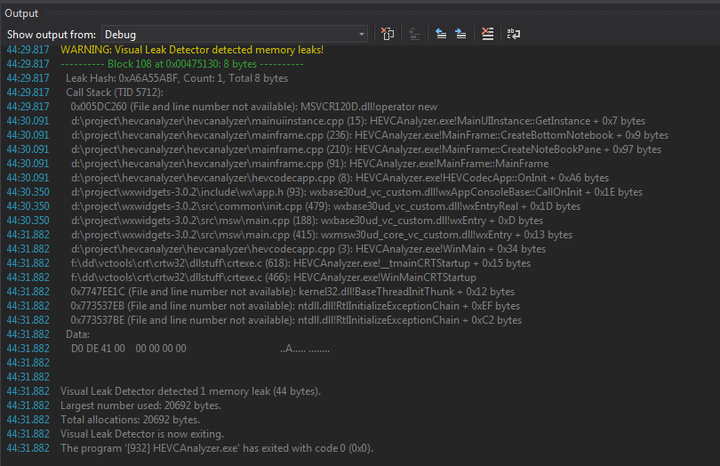The height and width of the screenshot is (466, 720).
Task: Click the mainframe.cpp (91) MainFrame::MainFrame line
Action: pyautogui.click(x=310, y=163)
